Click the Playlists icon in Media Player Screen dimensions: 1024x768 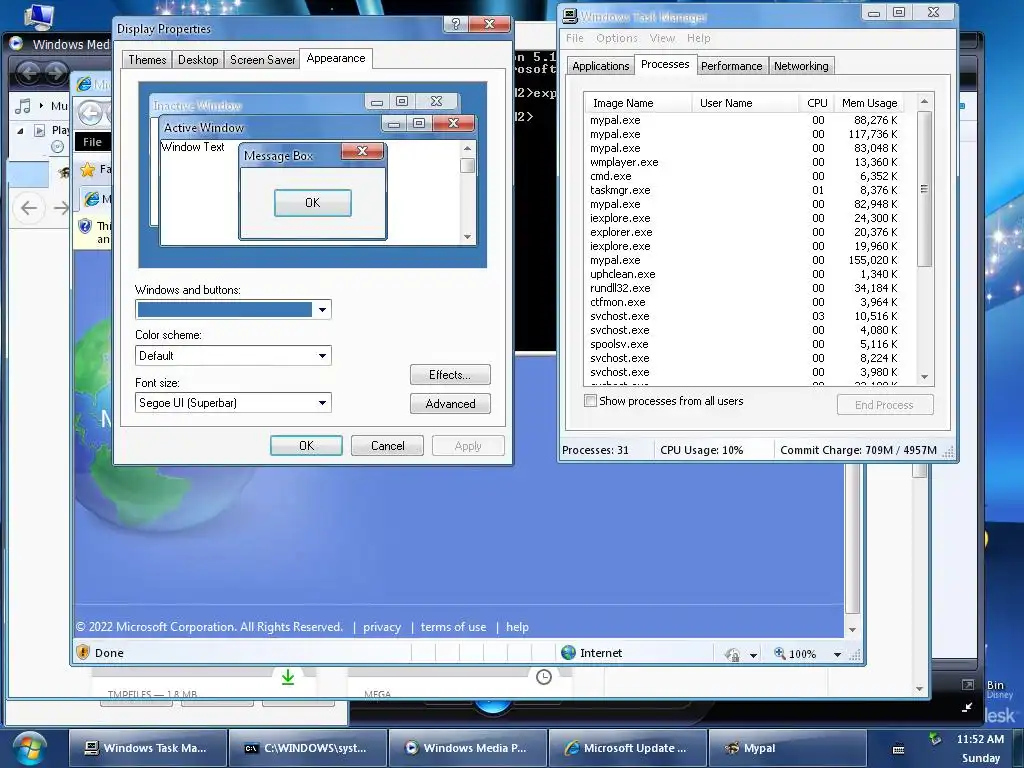point(39,130)
